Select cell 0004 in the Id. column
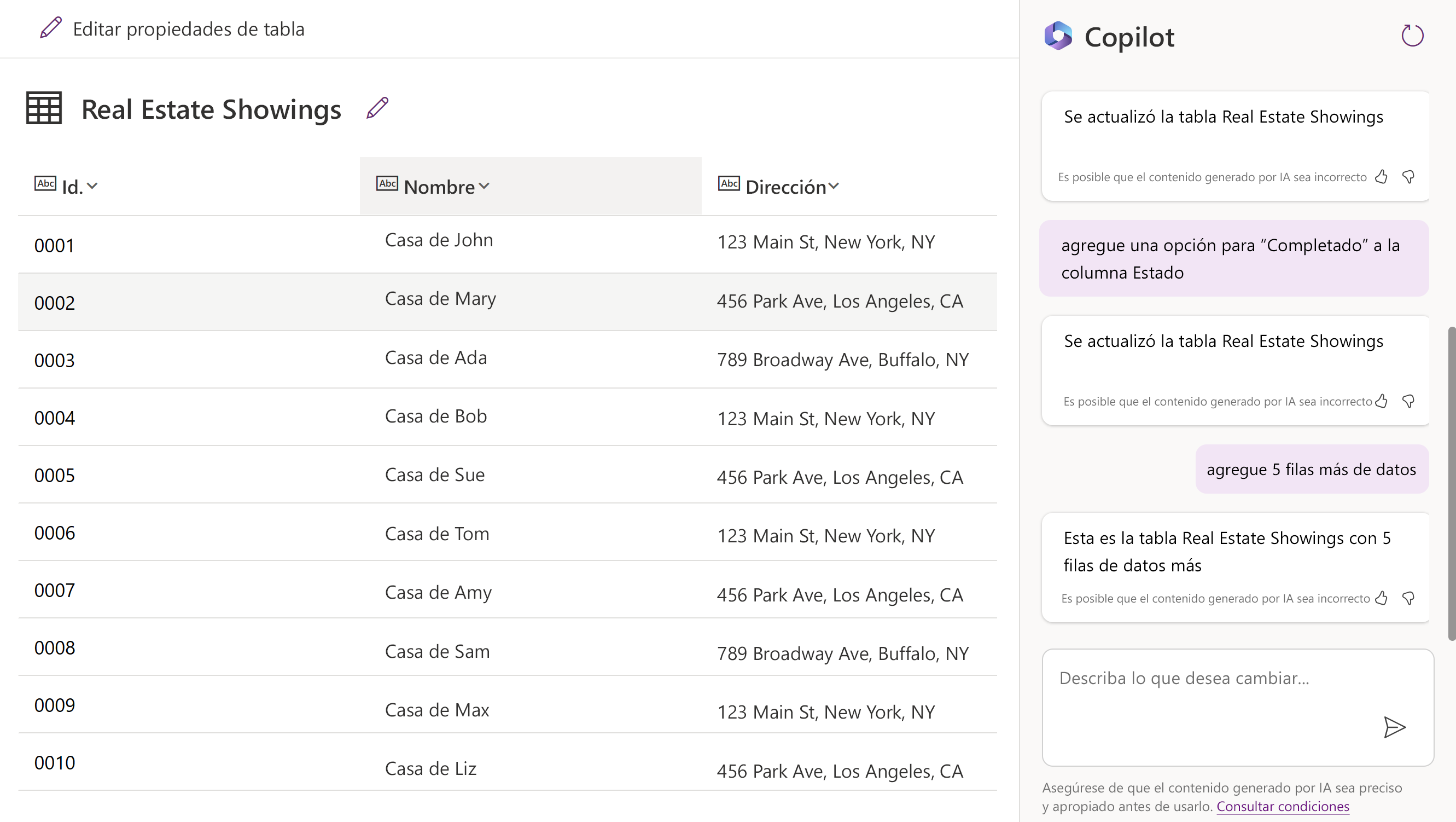Image resolution: width=1456 pixels, height=822 pixels. pyautogui.click(x=54, y=418)
